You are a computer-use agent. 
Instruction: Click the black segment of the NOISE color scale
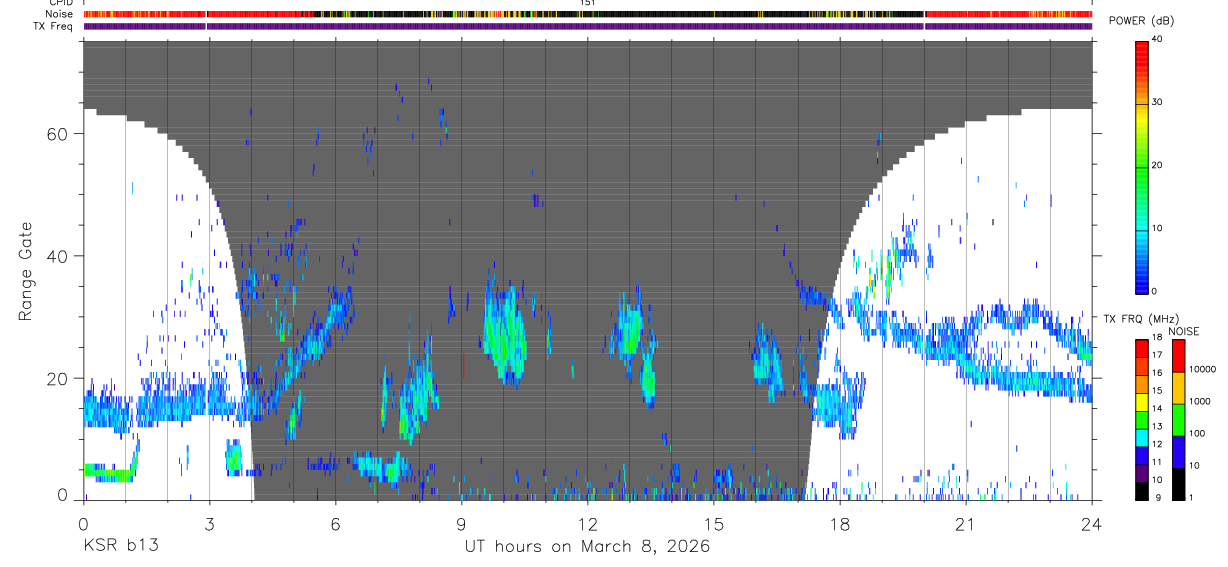(x=1179, y=483)
